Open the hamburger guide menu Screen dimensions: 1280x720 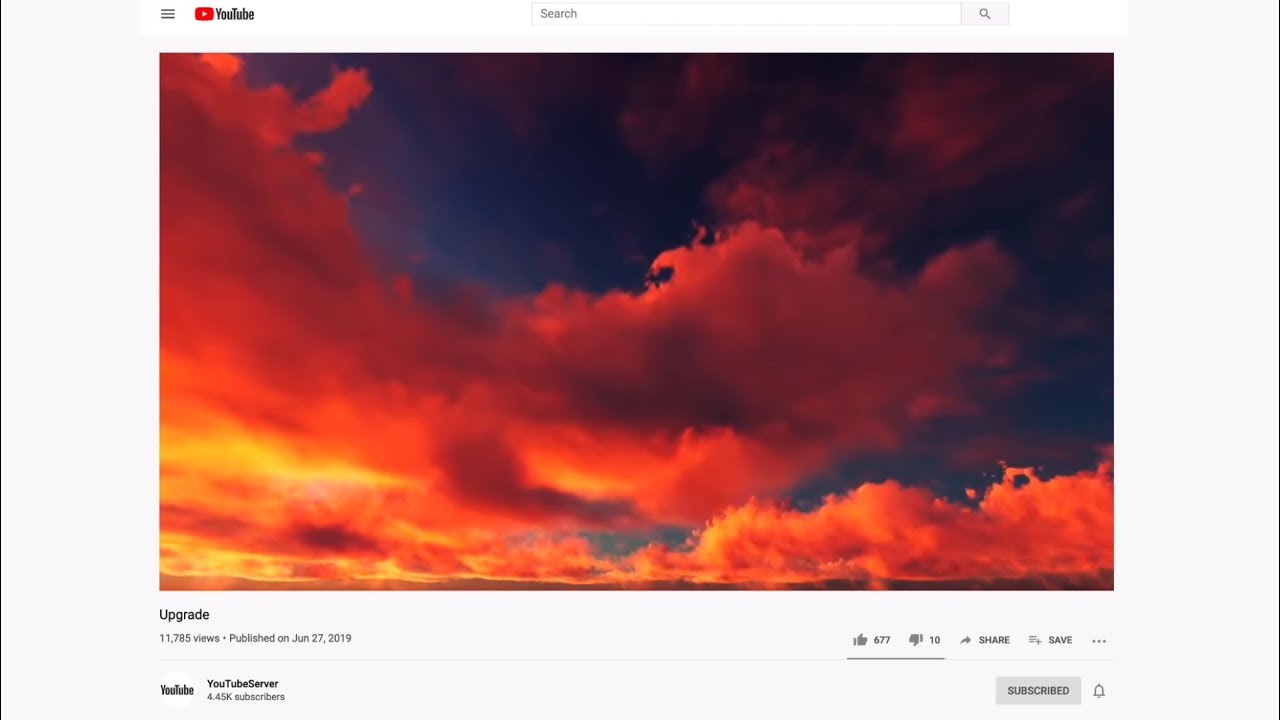point(168,14)
